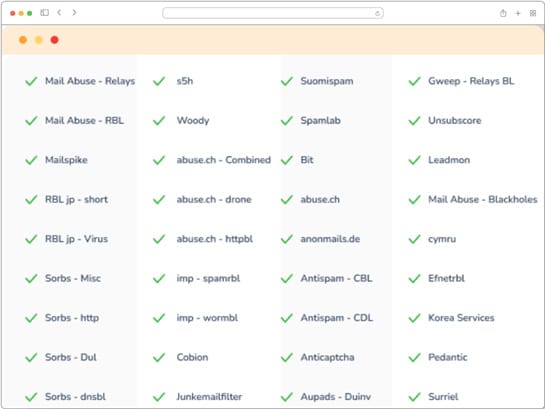The height and width of the screenshot is (409, 545).
Task: Toggle the browser sidebar icon
Action: (44, 13)
